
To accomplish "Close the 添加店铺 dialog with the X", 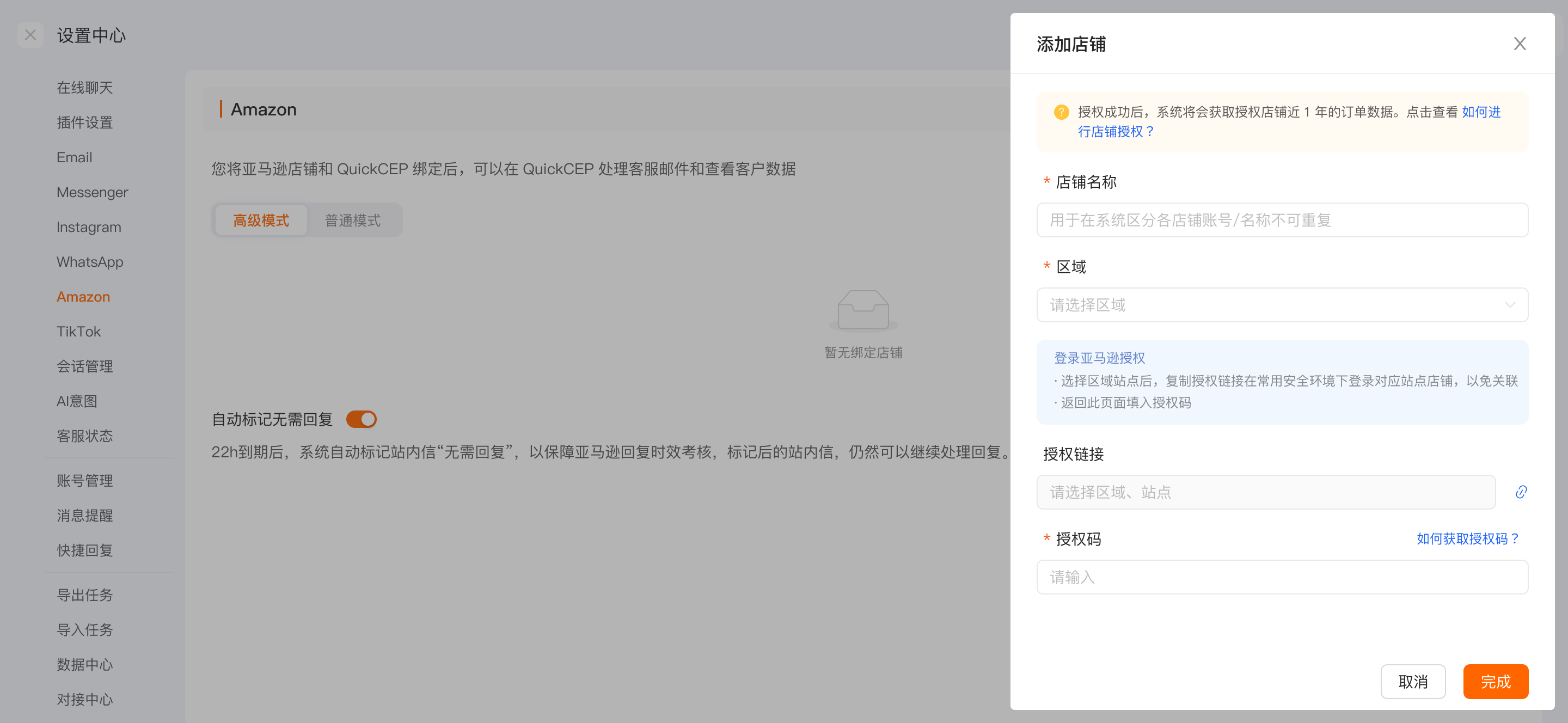I will click(x=1520, y=44).
